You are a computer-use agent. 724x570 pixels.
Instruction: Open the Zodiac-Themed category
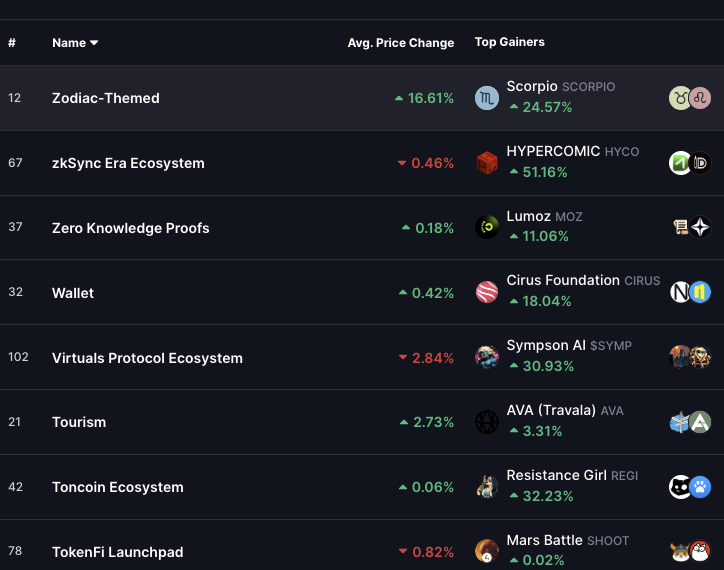point(106,98)
